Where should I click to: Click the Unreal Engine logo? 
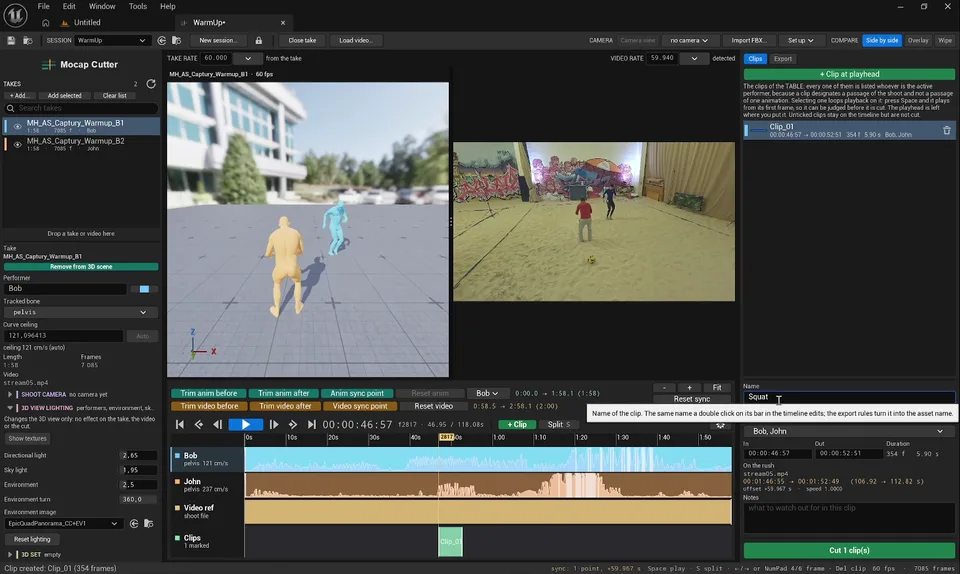pyautogui.click(x=15, y=15)
